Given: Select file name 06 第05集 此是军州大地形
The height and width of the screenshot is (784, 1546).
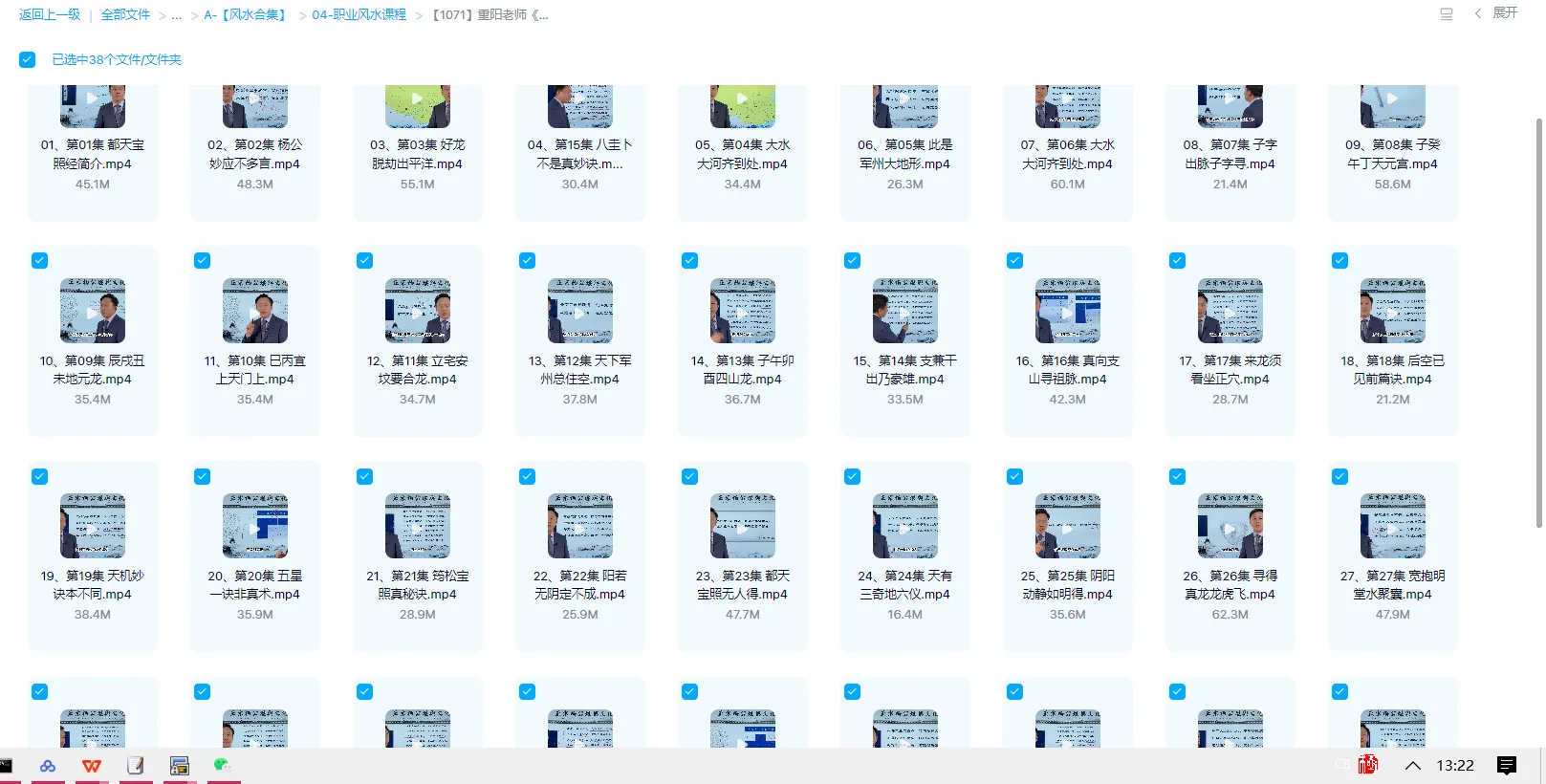Looking at the screenshot, I should [x=905, y=154].
